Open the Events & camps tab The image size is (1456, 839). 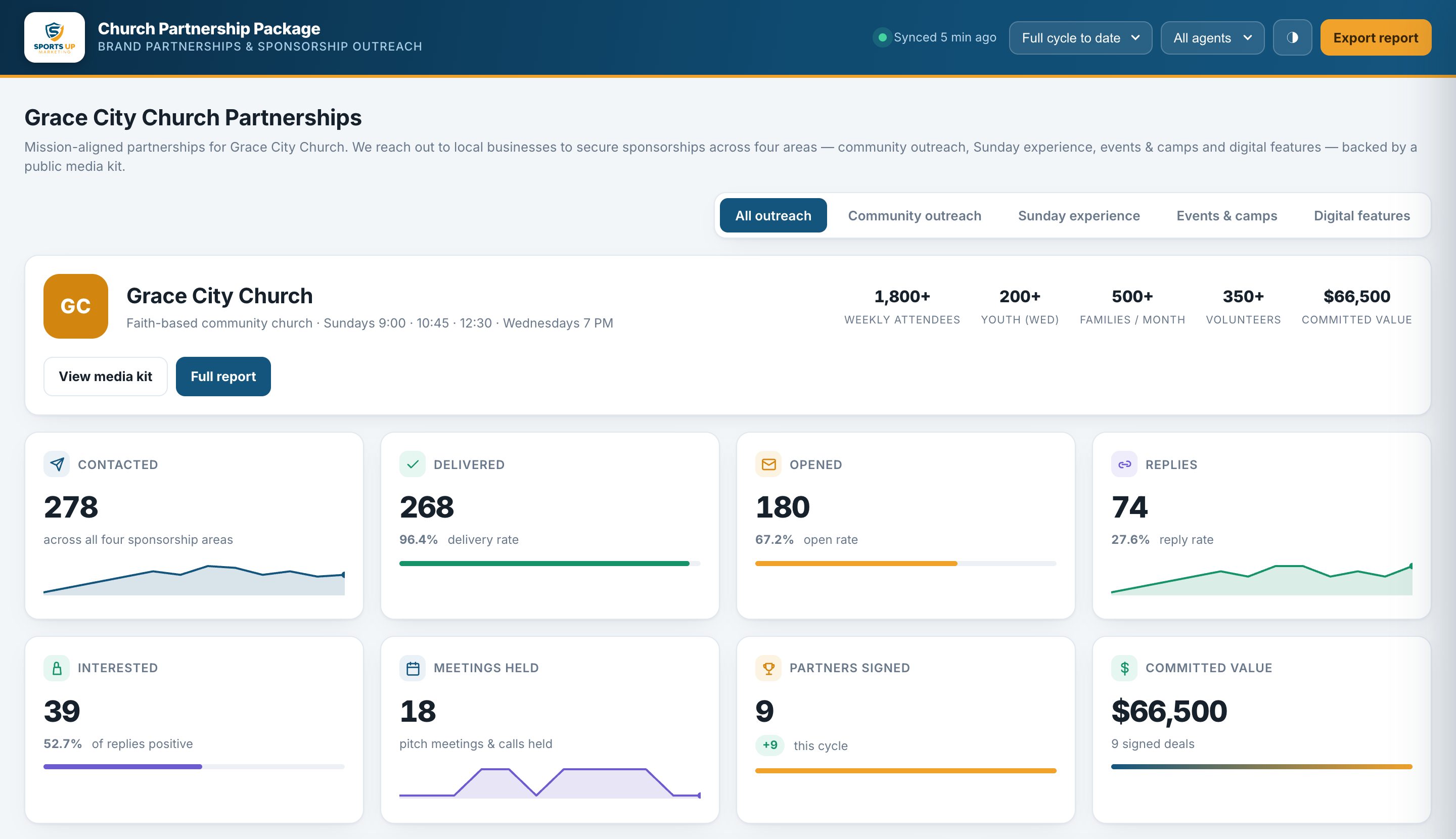tap(1226, 215)
